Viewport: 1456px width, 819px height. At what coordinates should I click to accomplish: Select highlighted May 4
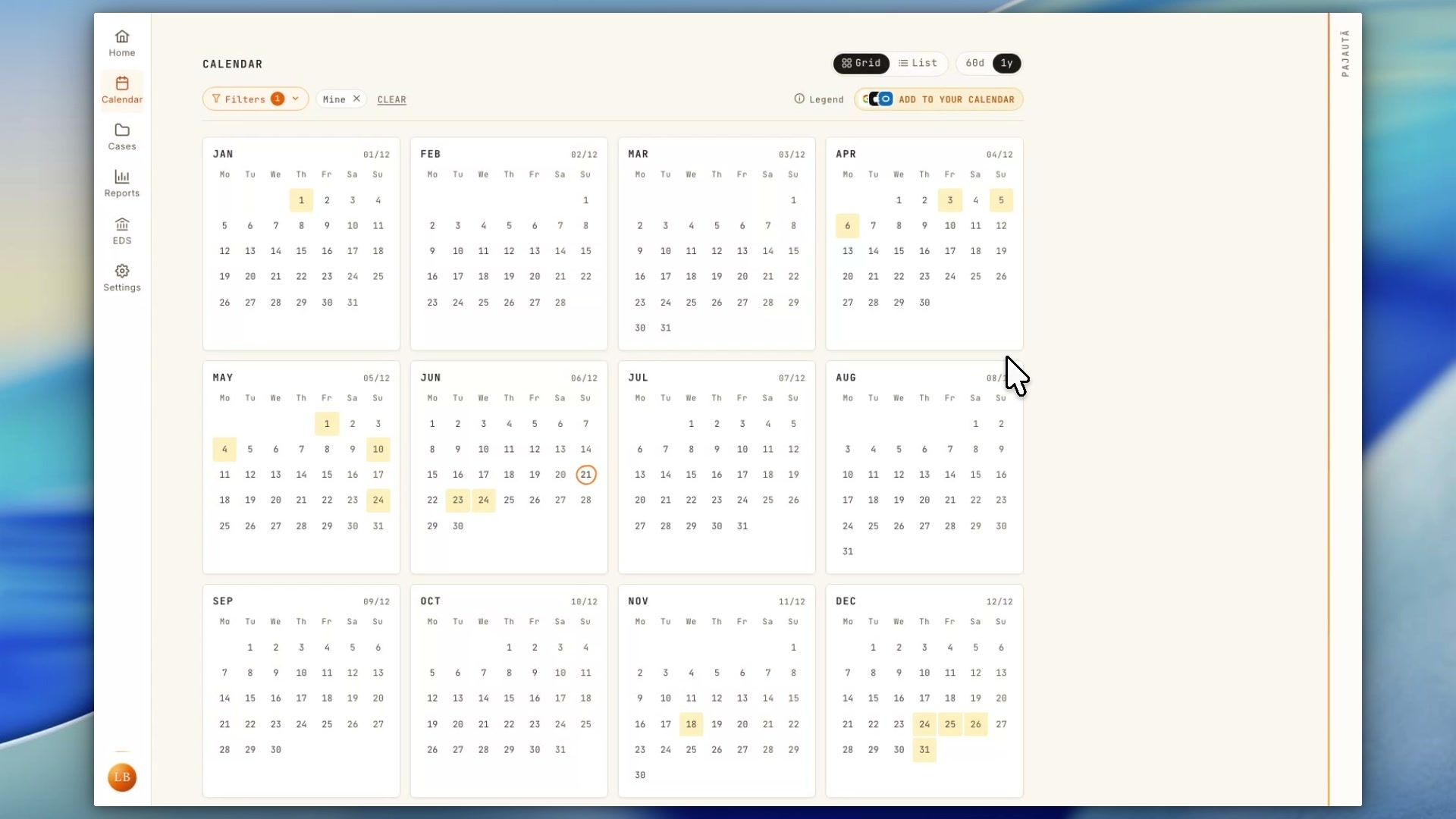click(224, 449)
